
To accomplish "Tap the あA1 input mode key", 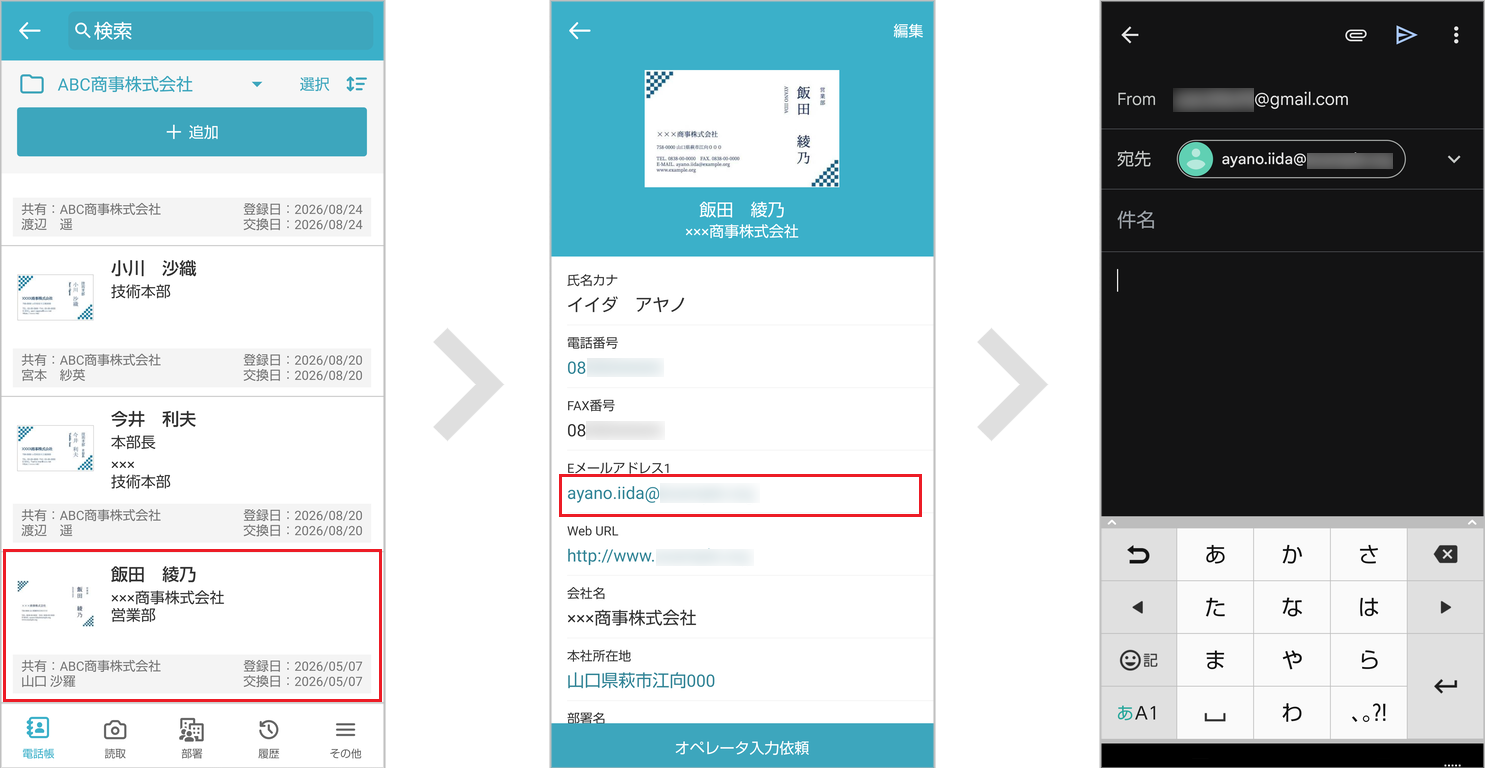I will [x=1139, y=713].
